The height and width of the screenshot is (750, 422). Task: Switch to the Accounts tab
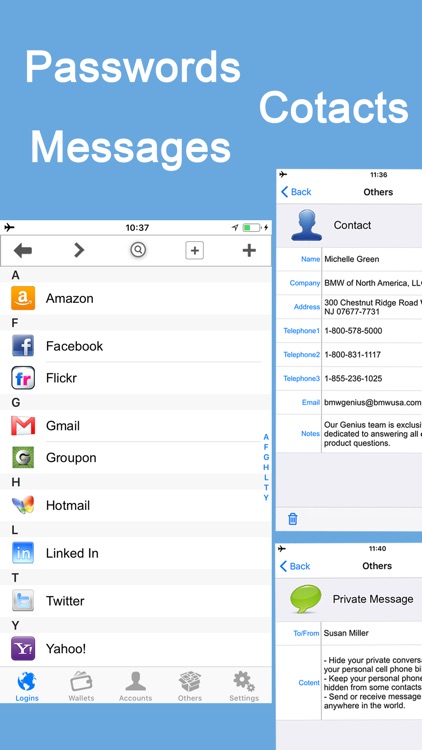tap(135, 686)
